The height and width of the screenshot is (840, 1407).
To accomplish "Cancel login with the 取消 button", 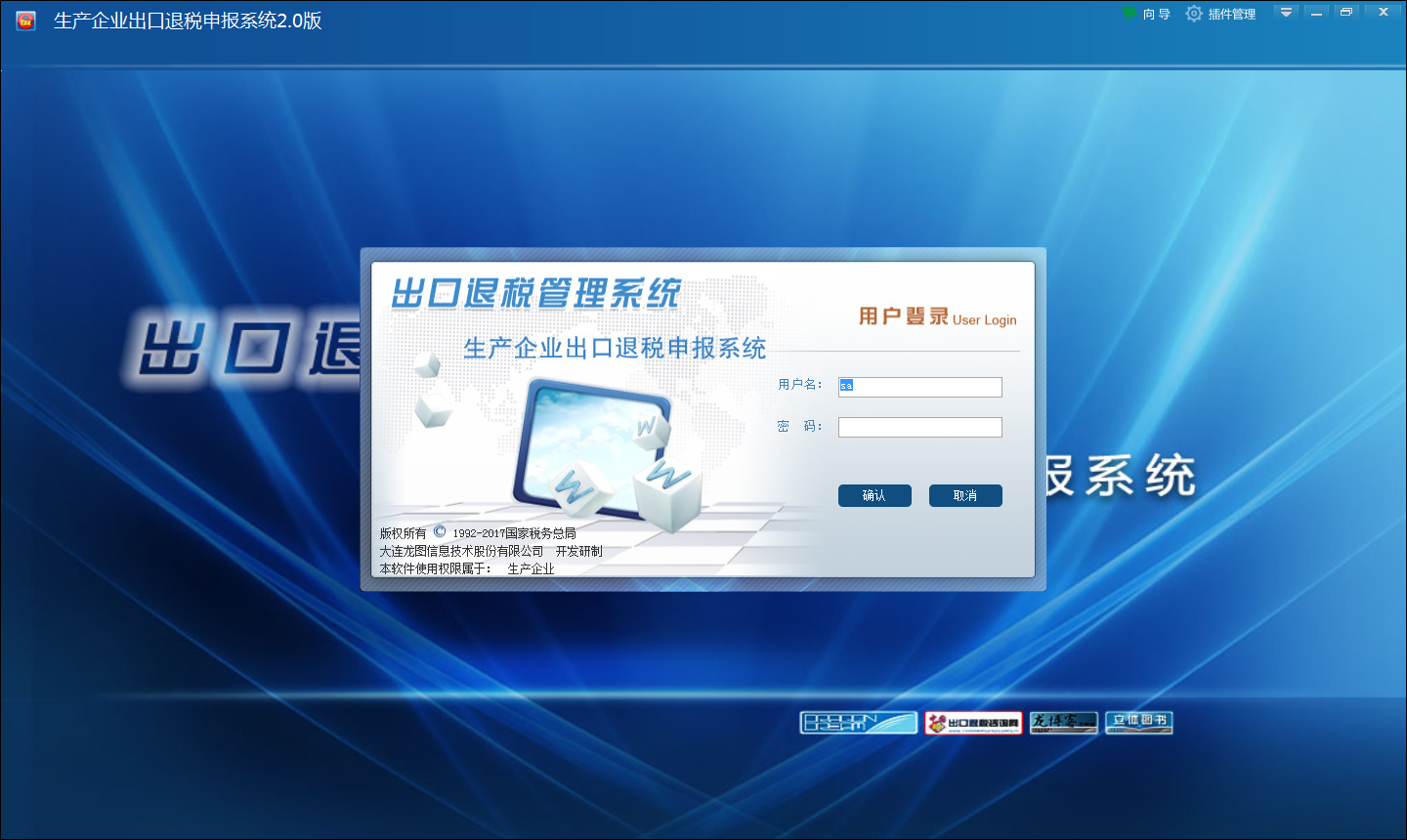I will pyautogui.click(x=965, y=495).
